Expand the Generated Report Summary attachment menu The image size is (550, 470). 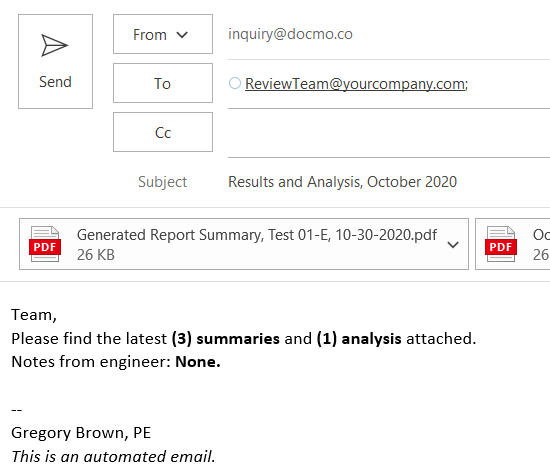[453, 244]
